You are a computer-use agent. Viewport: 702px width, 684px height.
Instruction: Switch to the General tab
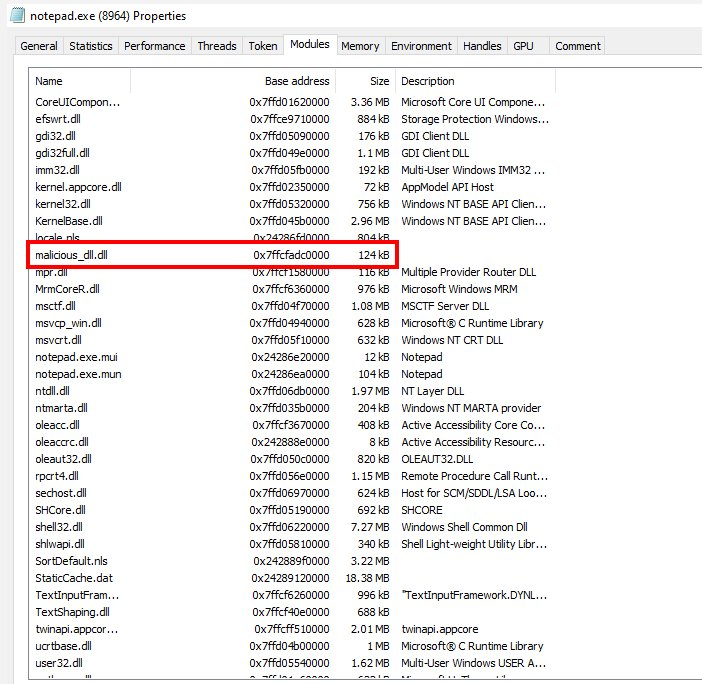click(39, 46)
